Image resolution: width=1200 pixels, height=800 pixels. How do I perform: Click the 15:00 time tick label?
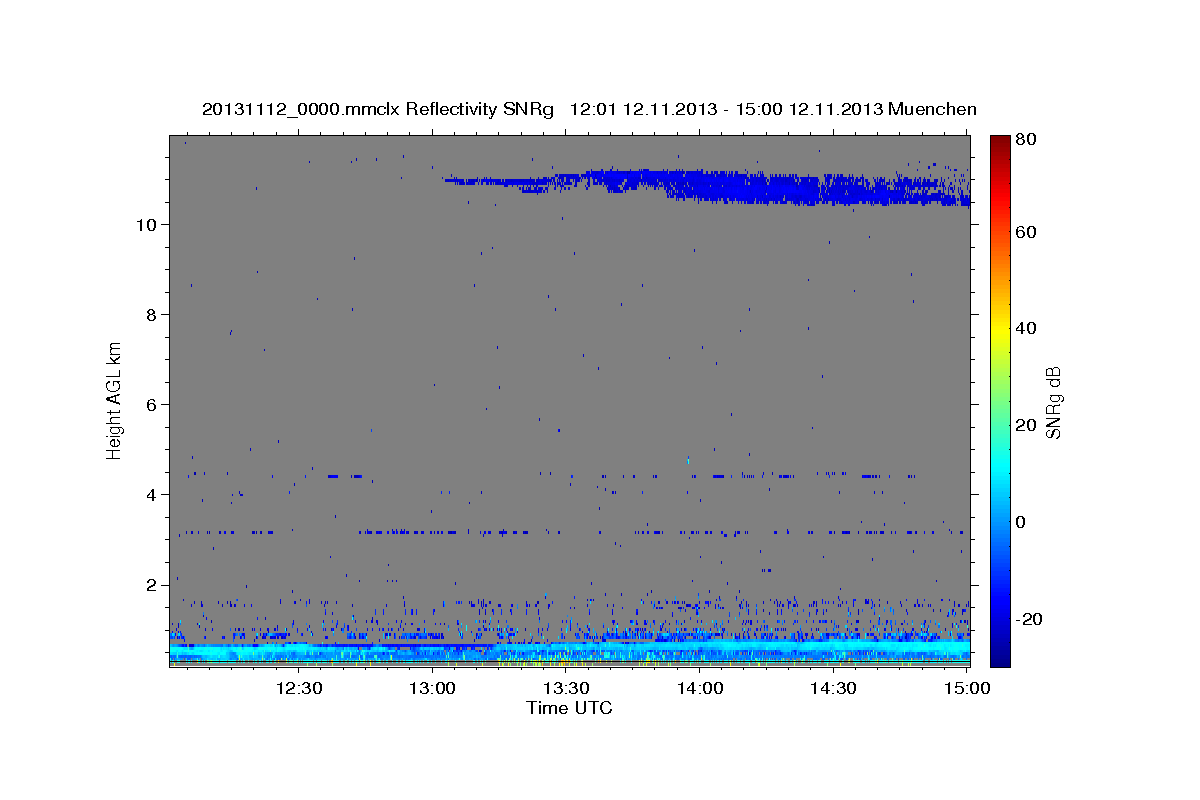968,688
